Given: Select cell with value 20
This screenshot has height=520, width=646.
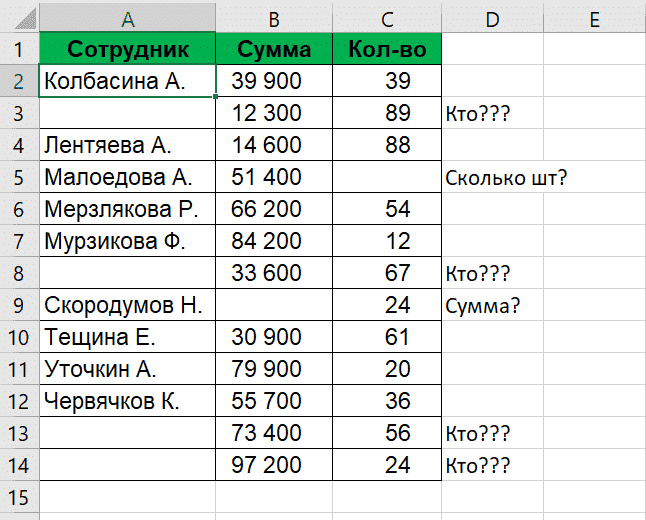Looking at the screenshot, I should tap(387, 369).
